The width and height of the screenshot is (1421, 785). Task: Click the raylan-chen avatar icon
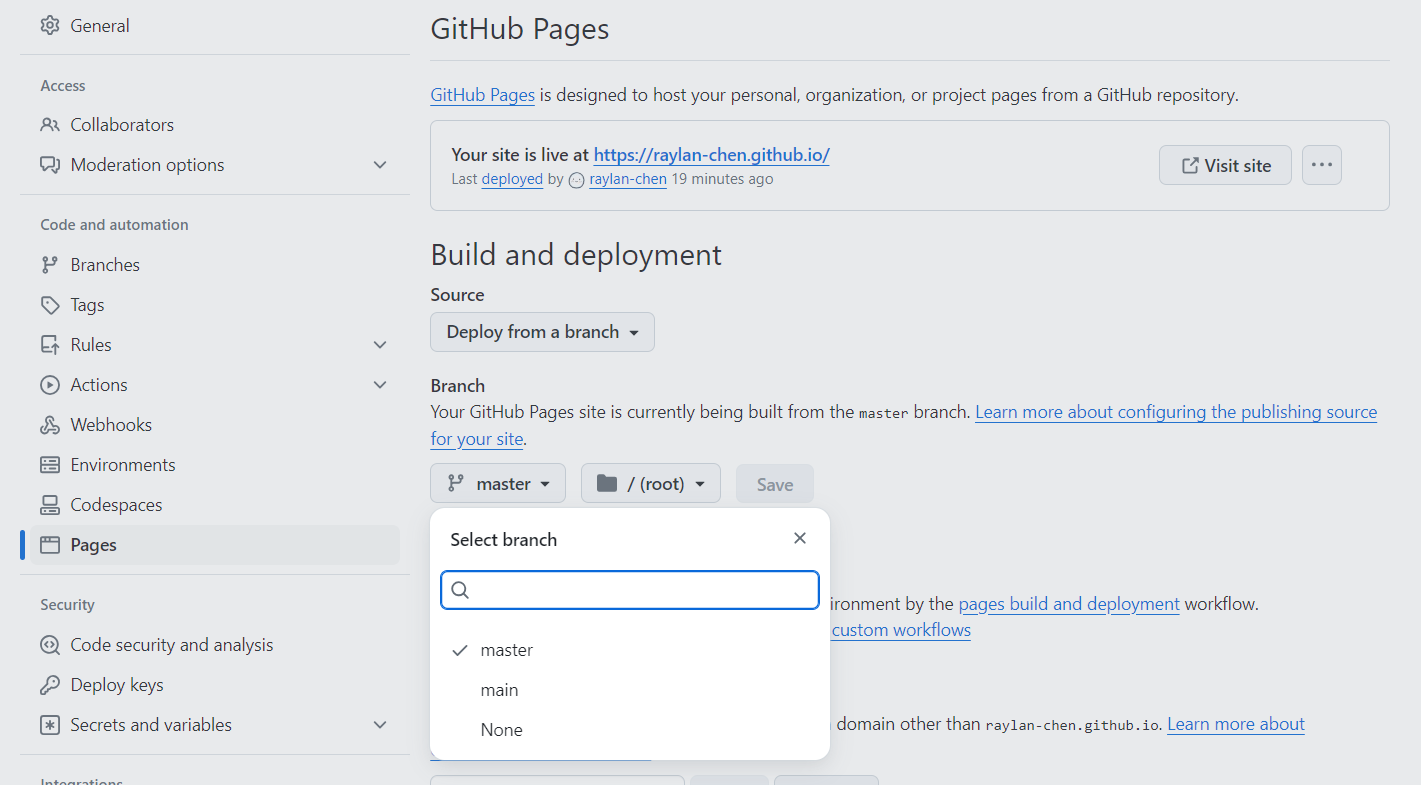point(577,180)
